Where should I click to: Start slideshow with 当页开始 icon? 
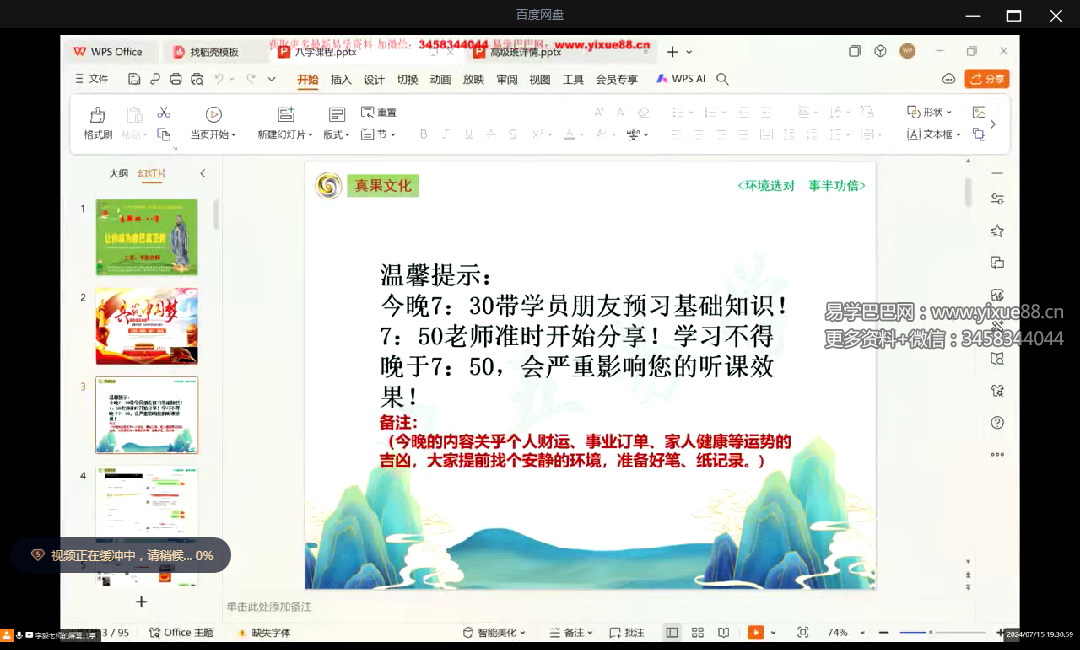coord(213,113)
